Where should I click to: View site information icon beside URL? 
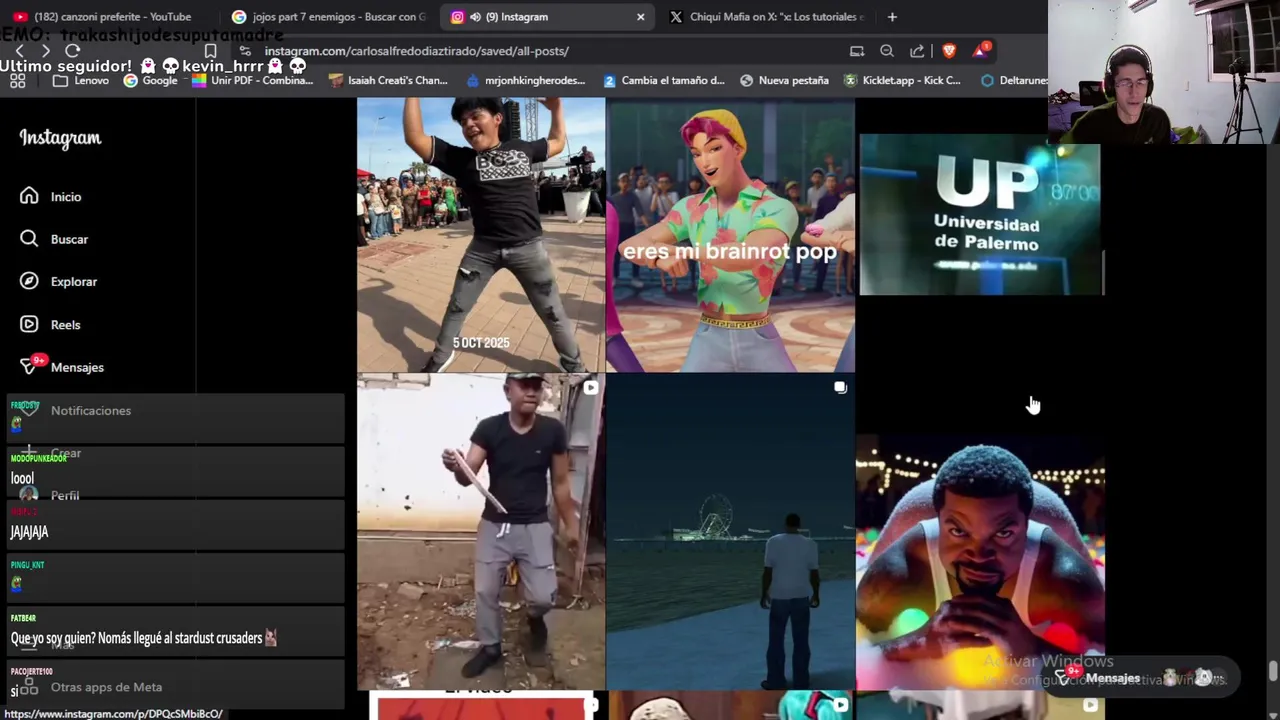[245, 51]
